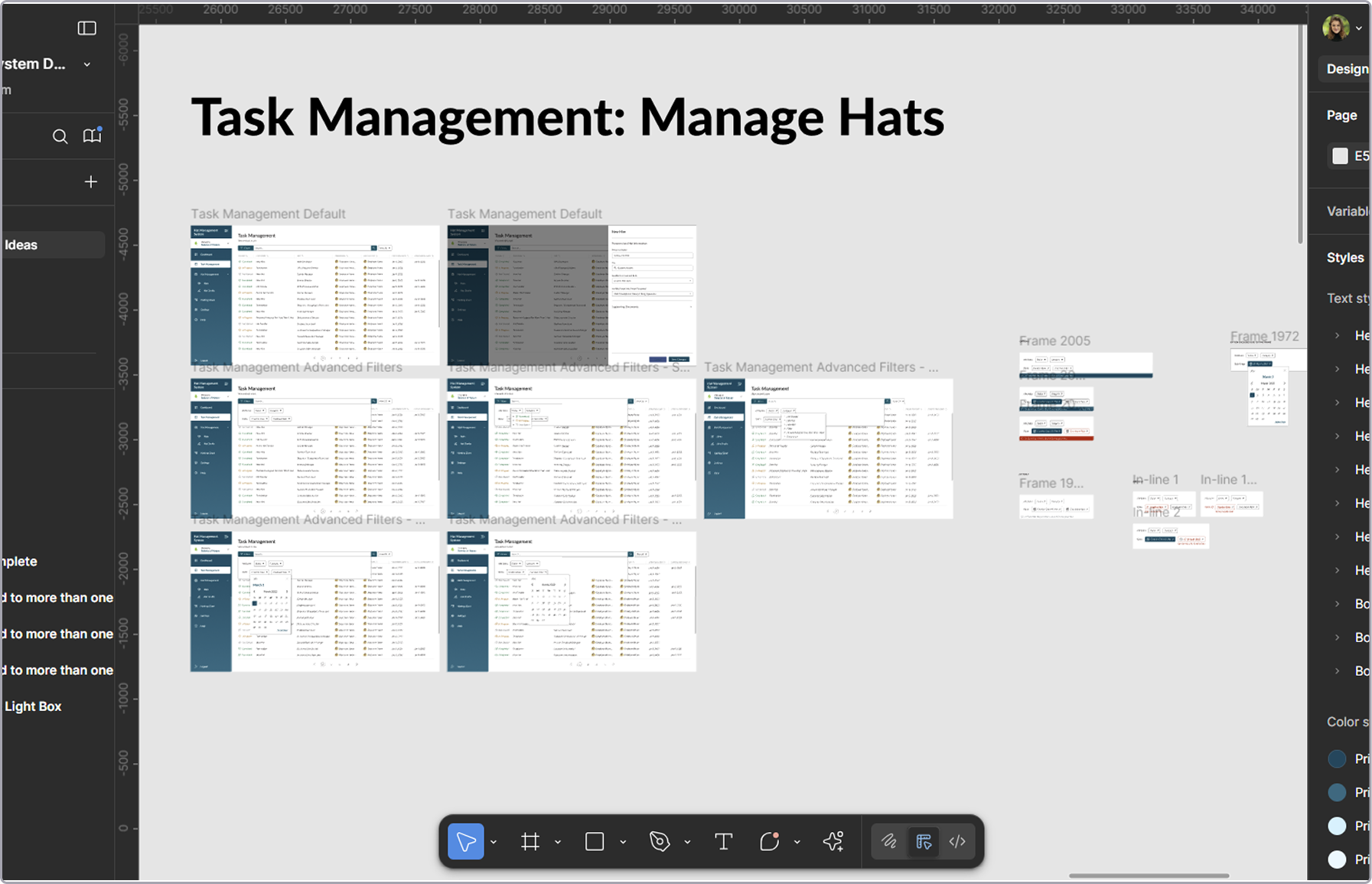The width and height of the screenshot is (1372, 884).
Task: Open the Actions sparkle tool
Action: click(x=833, y=842)
